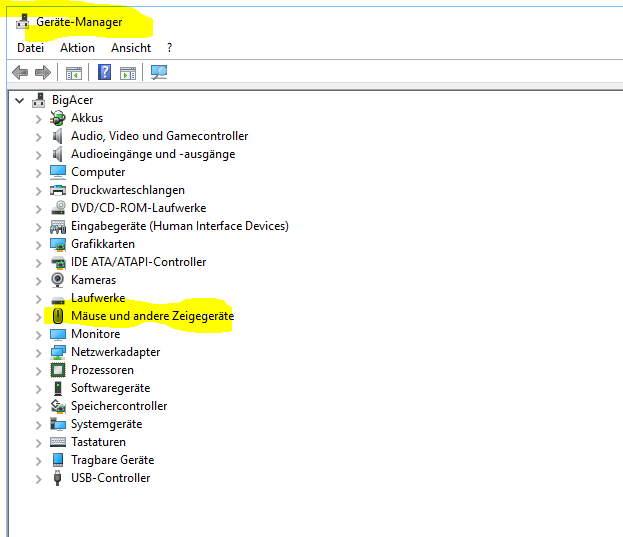The height and width of the screenshot is (537, 623).
Task: Expand the Akkus category
Action: [39, 119]
